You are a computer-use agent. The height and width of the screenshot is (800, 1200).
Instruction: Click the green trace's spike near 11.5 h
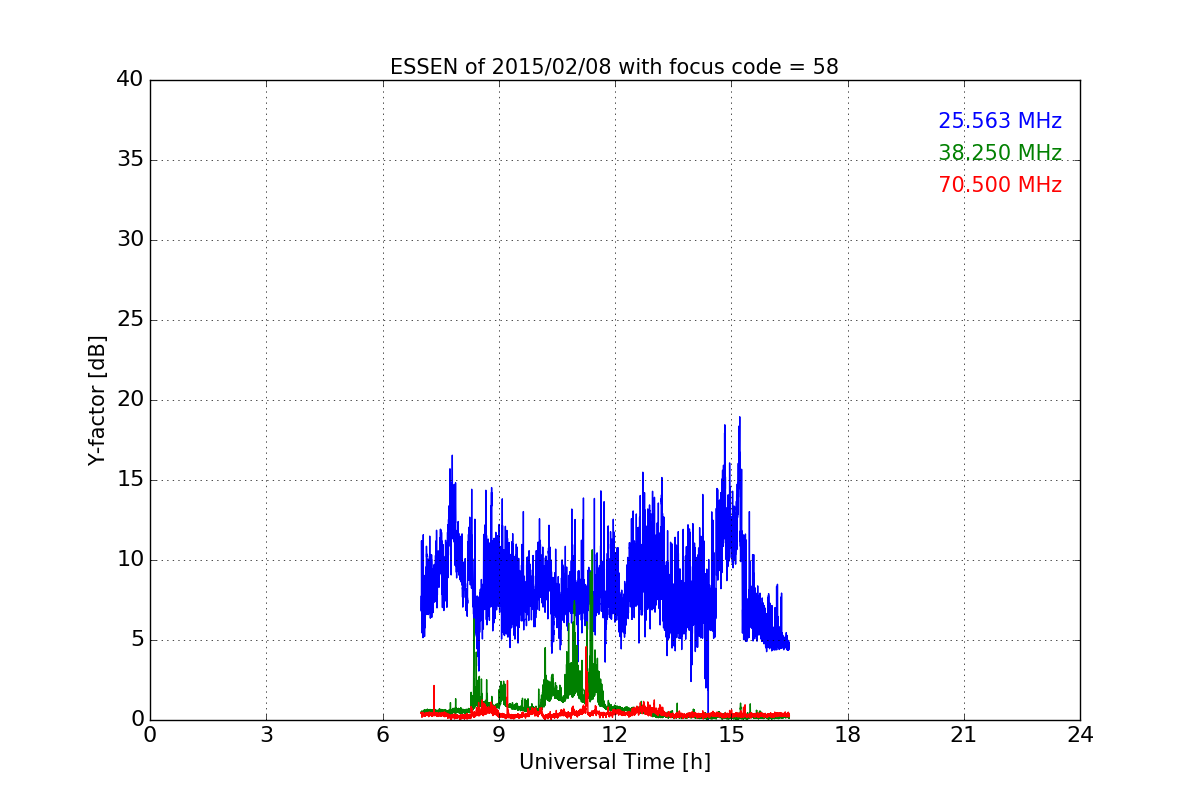coord(592,552)
